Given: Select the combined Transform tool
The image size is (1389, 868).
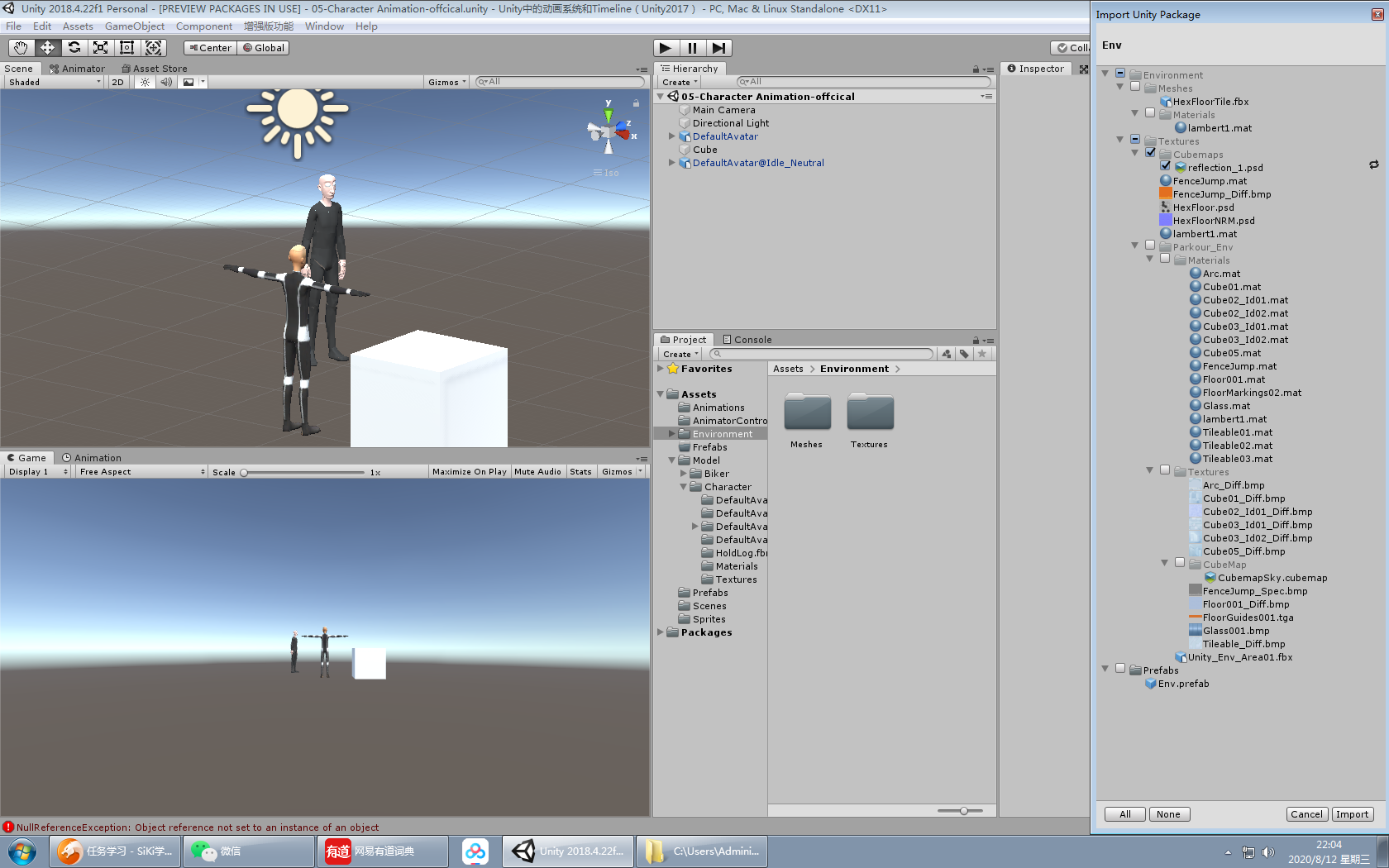Looking at the screenshot, I should coord(153,48).
